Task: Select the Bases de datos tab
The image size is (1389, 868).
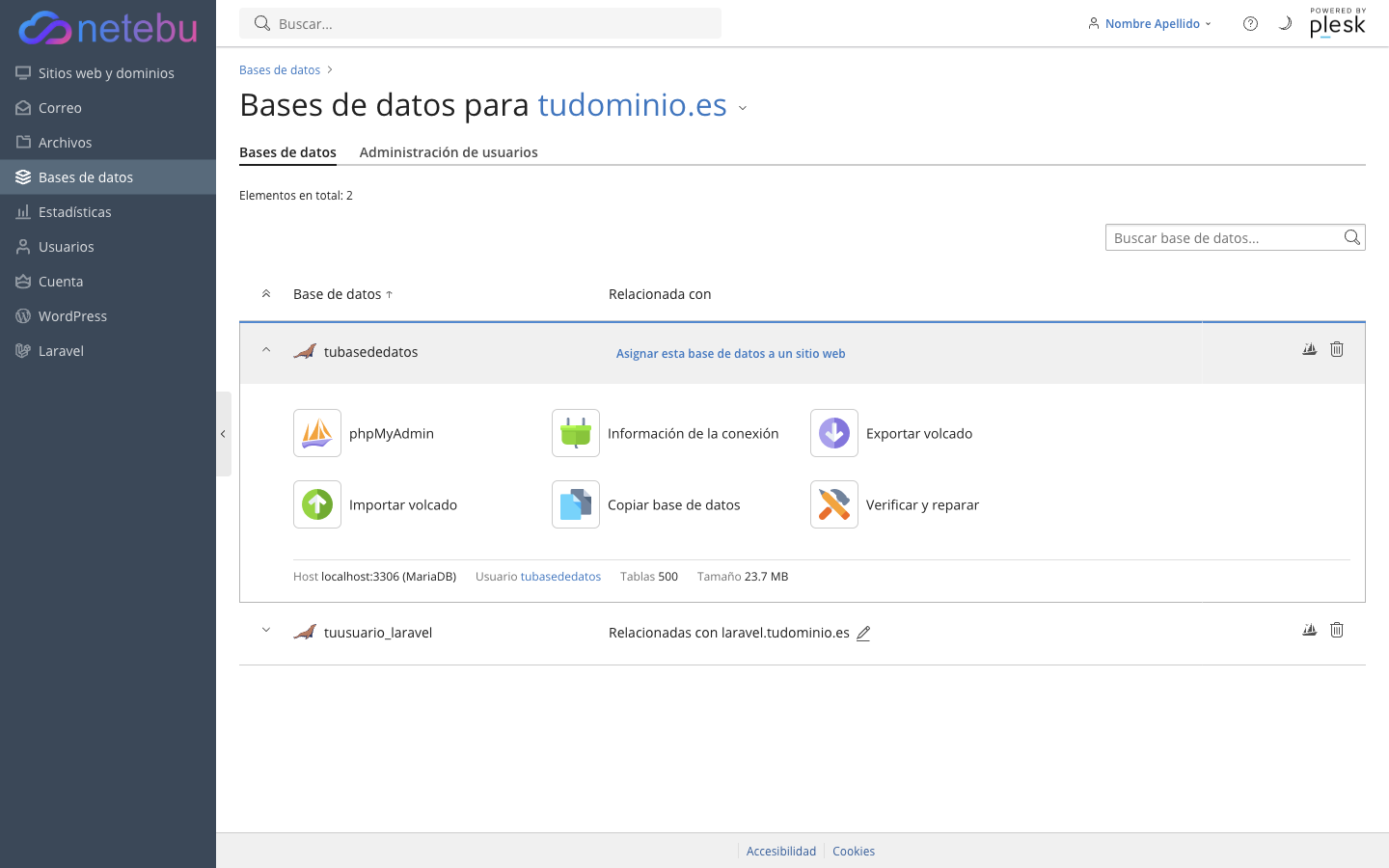Action: [x=287, y=152]
